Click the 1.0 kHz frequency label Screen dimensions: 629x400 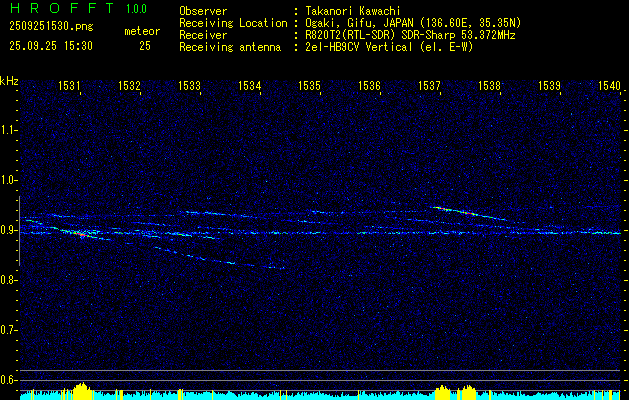click(x=8, y=180)
